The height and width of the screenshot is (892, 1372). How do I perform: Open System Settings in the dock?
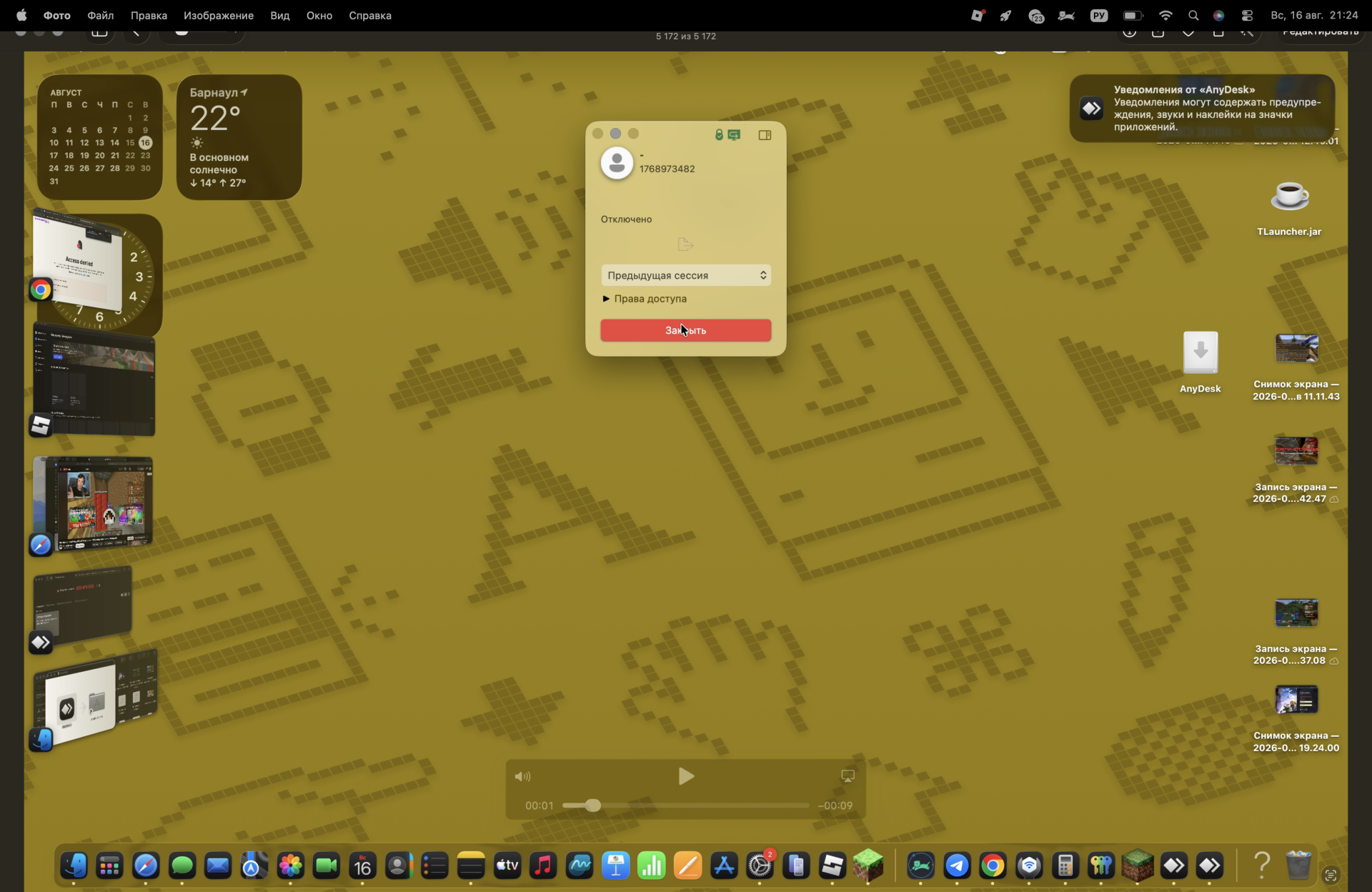[x=760, y=866]
